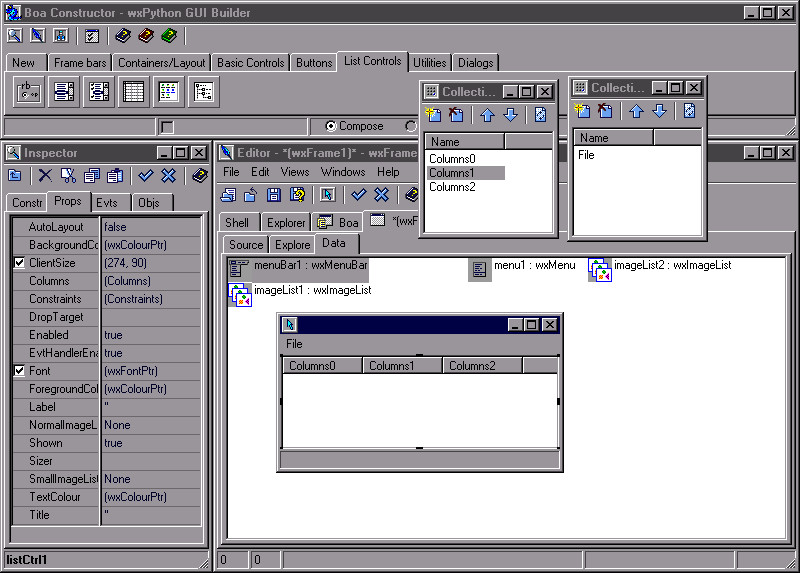800x573 pixels.
Task: Click the Columns2 header in designer frame
Action: (x=482, y=366)
